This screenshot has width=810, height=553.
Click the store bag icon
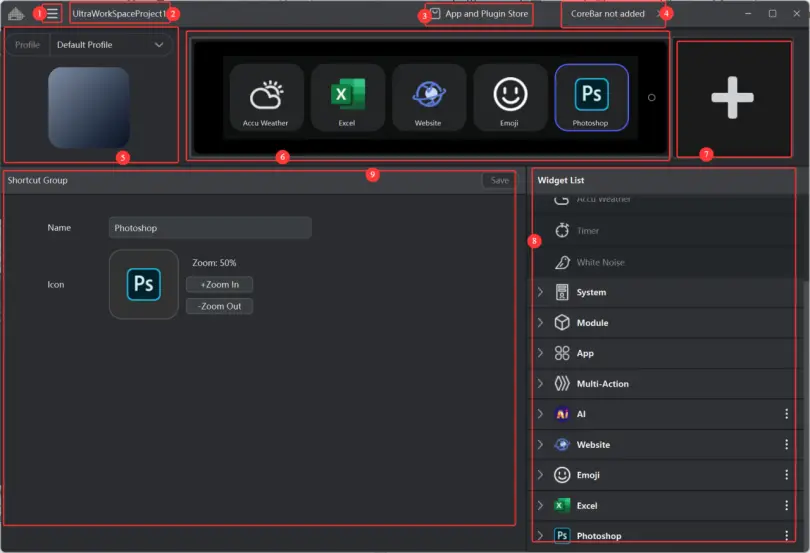pos(435,13)
